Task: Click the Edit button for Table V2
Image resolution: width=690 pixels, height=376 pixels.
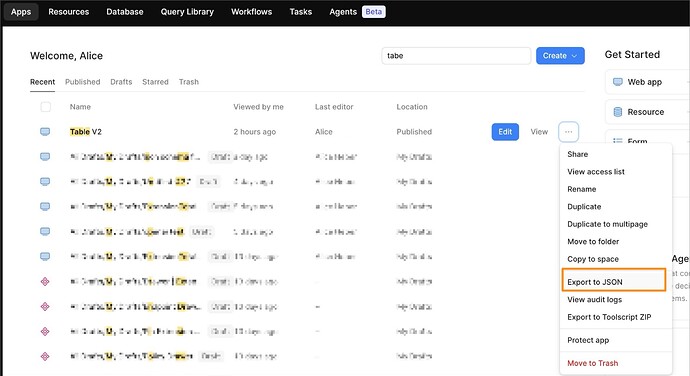Action: [x=505, y=132]
